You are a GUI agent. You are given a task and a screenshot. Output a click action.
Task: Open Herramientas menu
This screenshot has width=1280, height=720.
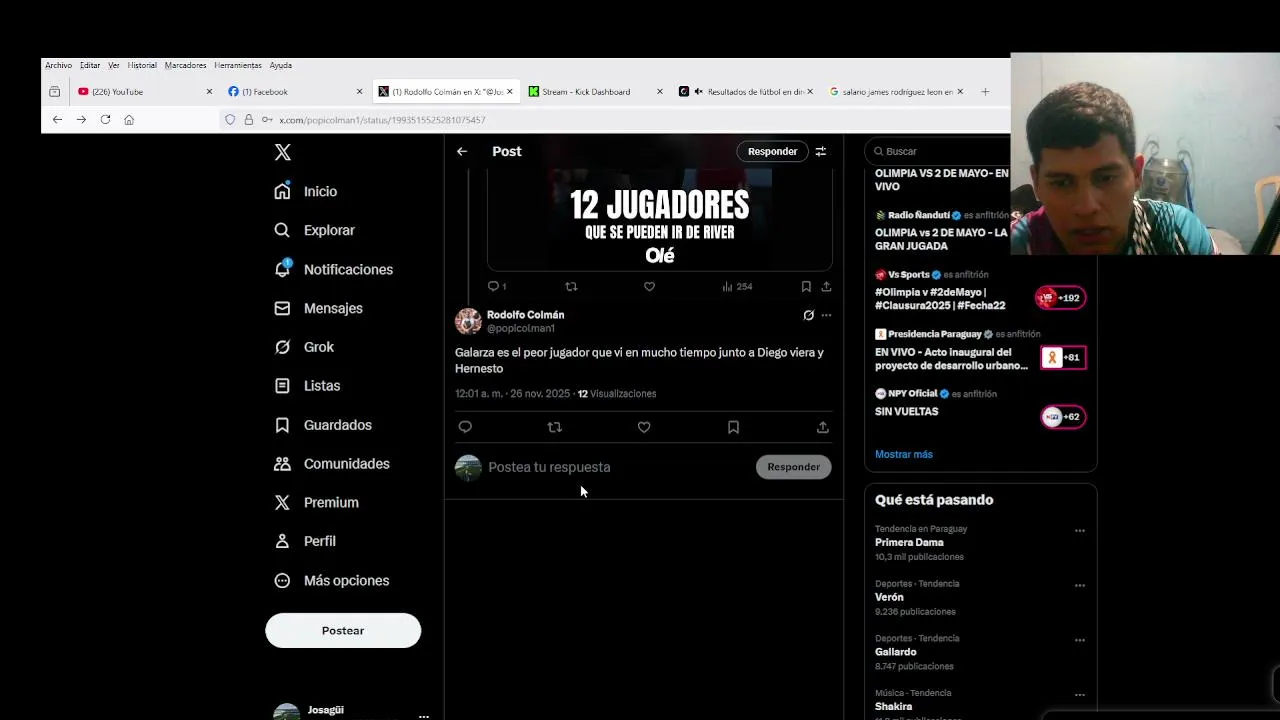click(x=238, y=65)
